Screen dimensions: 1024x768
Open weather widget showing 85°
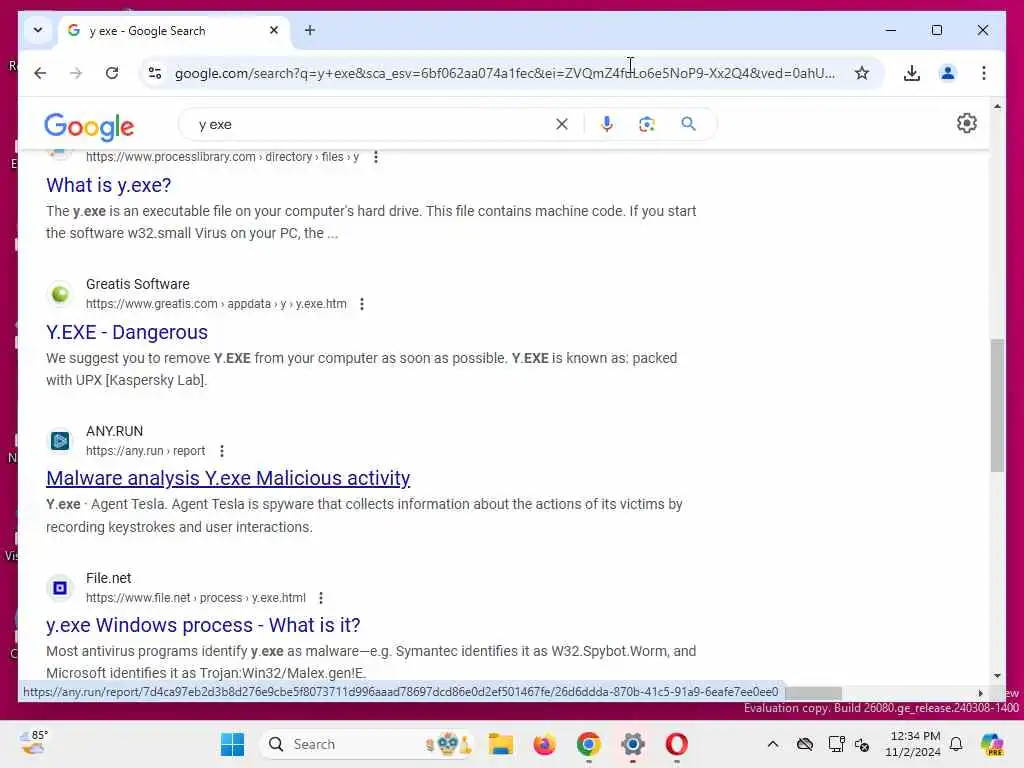point(33,743)
